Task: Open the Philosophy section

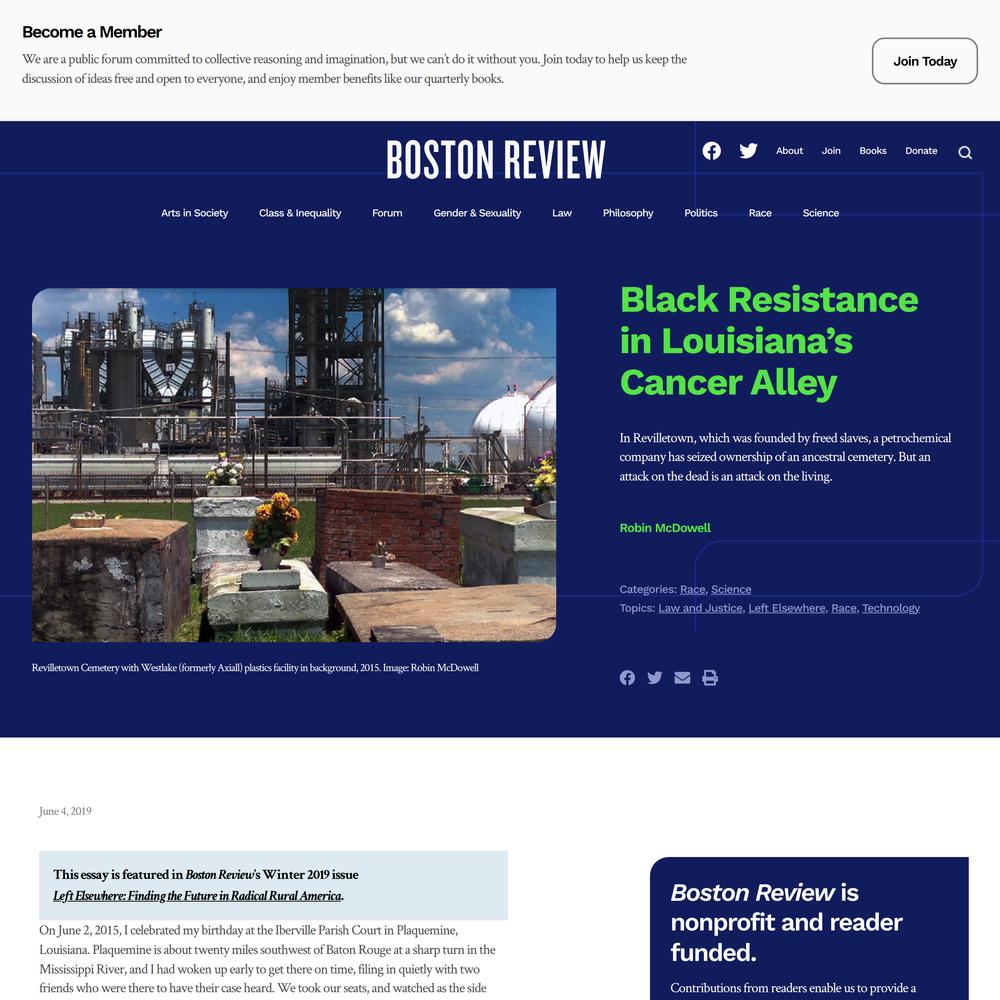Action: (x=628, y=213)
